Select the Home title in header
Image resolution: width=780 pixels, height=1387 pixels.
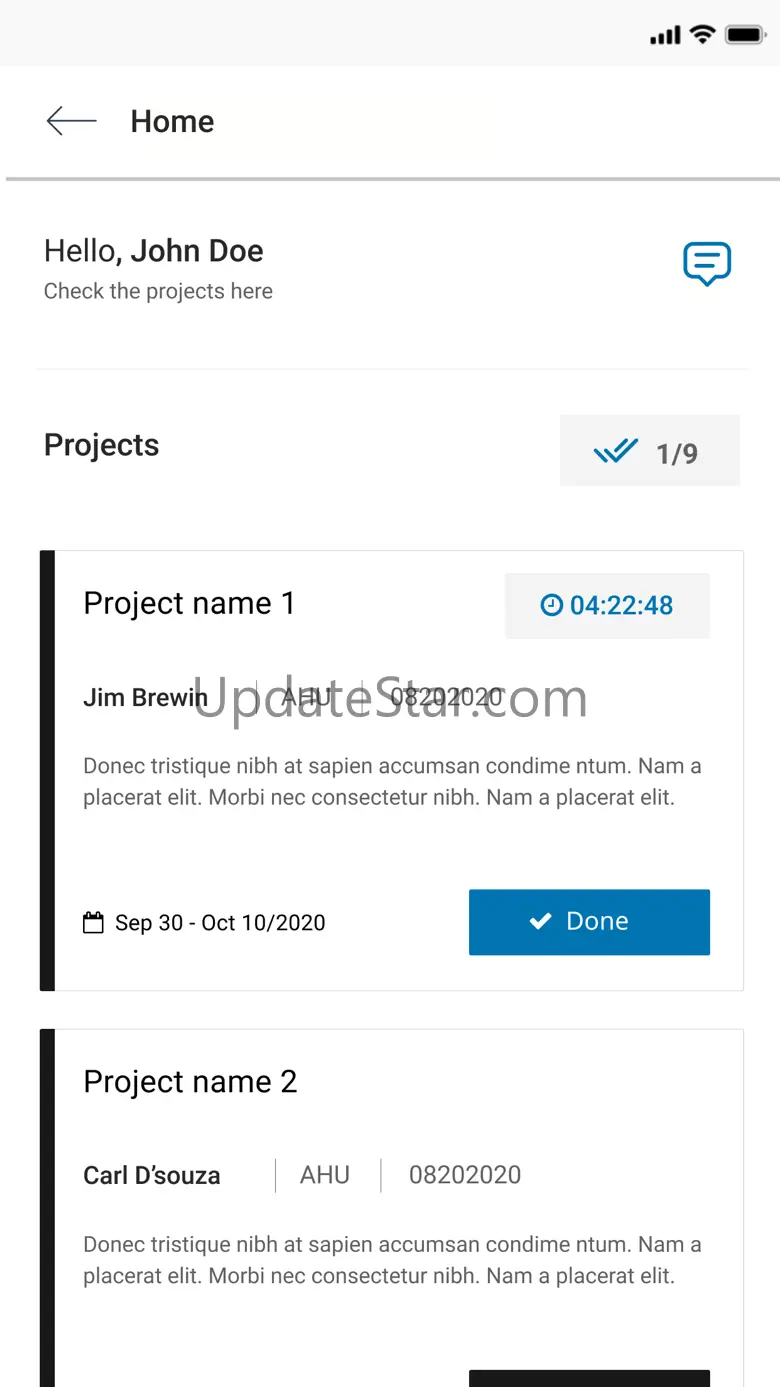(172, 121)
